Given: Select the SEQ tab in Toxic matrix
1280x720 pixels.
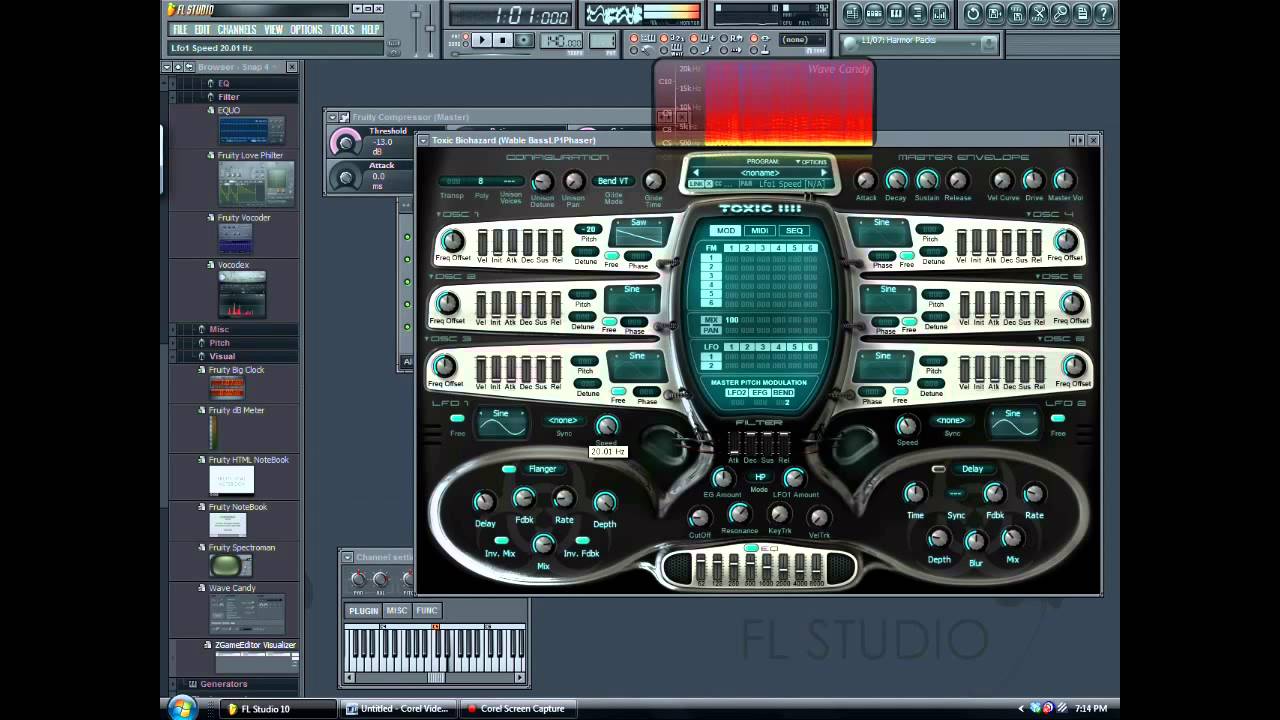Looking at the screenshot, I should (794, 231).
